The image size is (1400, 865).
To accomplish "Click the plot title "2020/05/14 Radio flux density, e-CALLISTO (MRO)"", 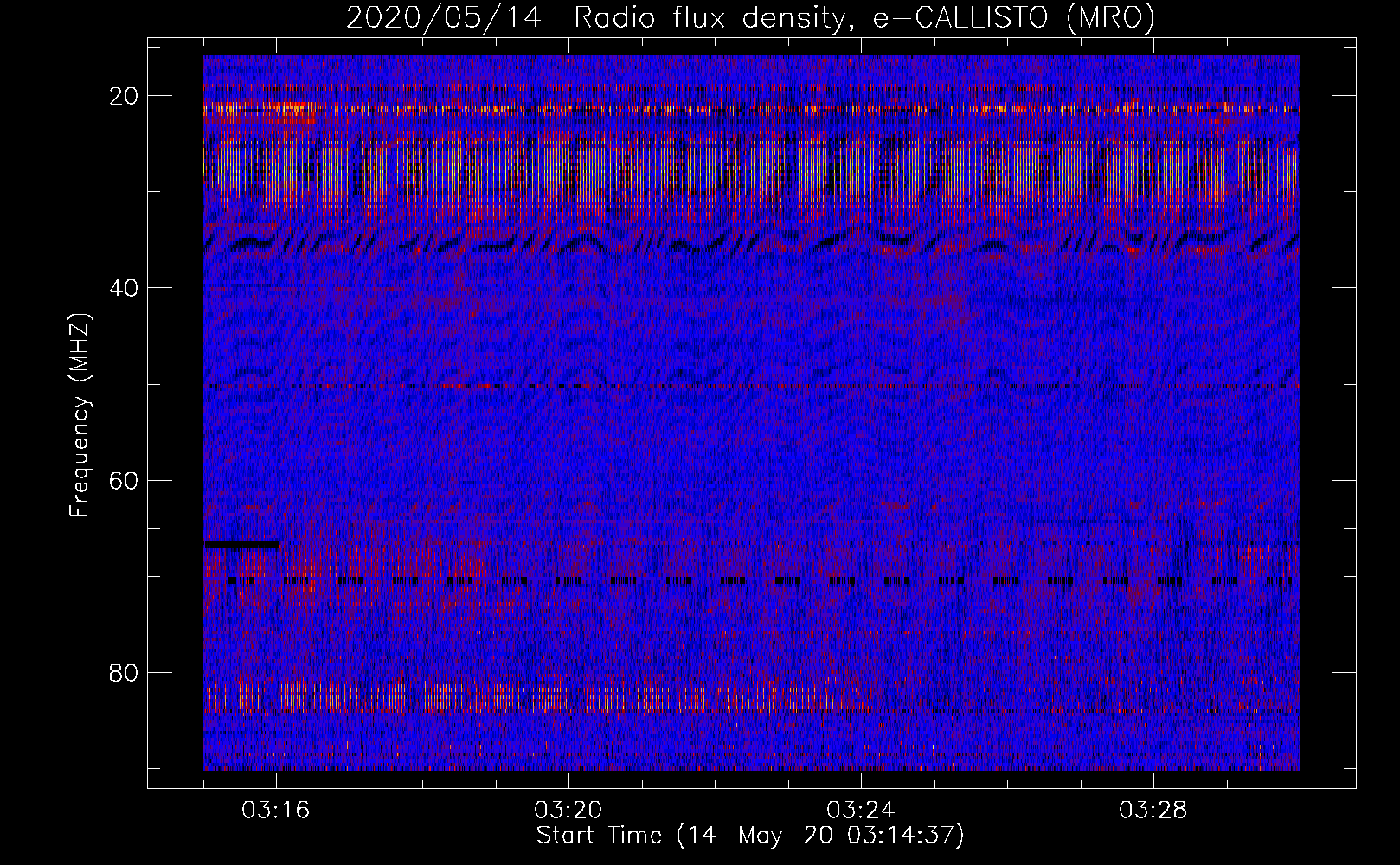I will (750, 17).
